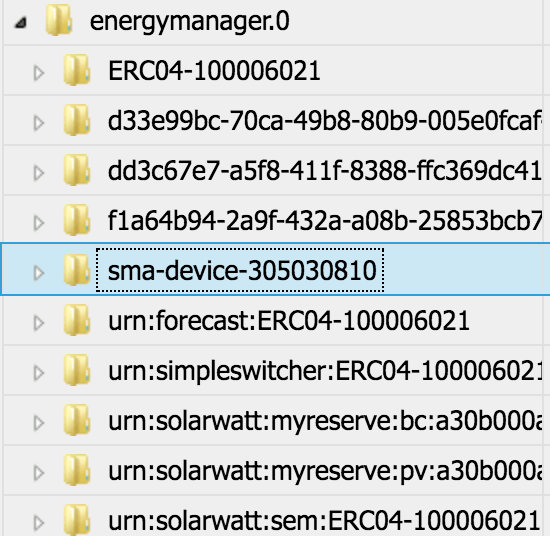Click the ERC04-100006021 folder icon
The height and width of the screenshot is (536, 550).
pos(77,70)
